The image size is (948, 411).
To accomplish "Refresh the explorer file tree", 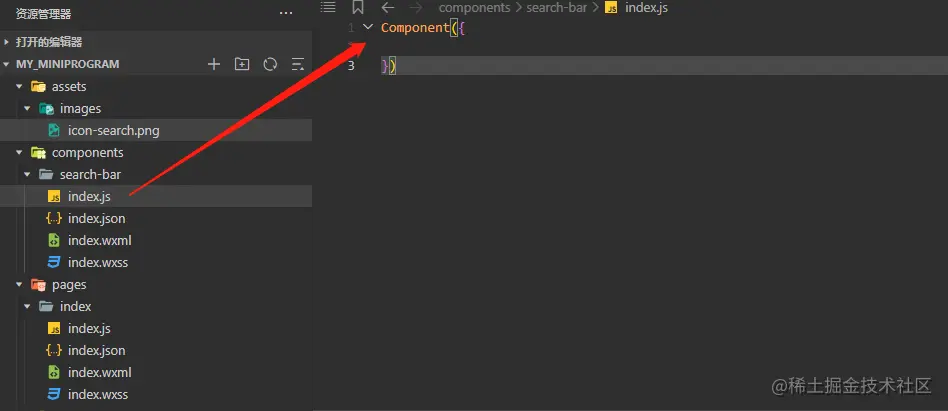I will coord(270,64).
